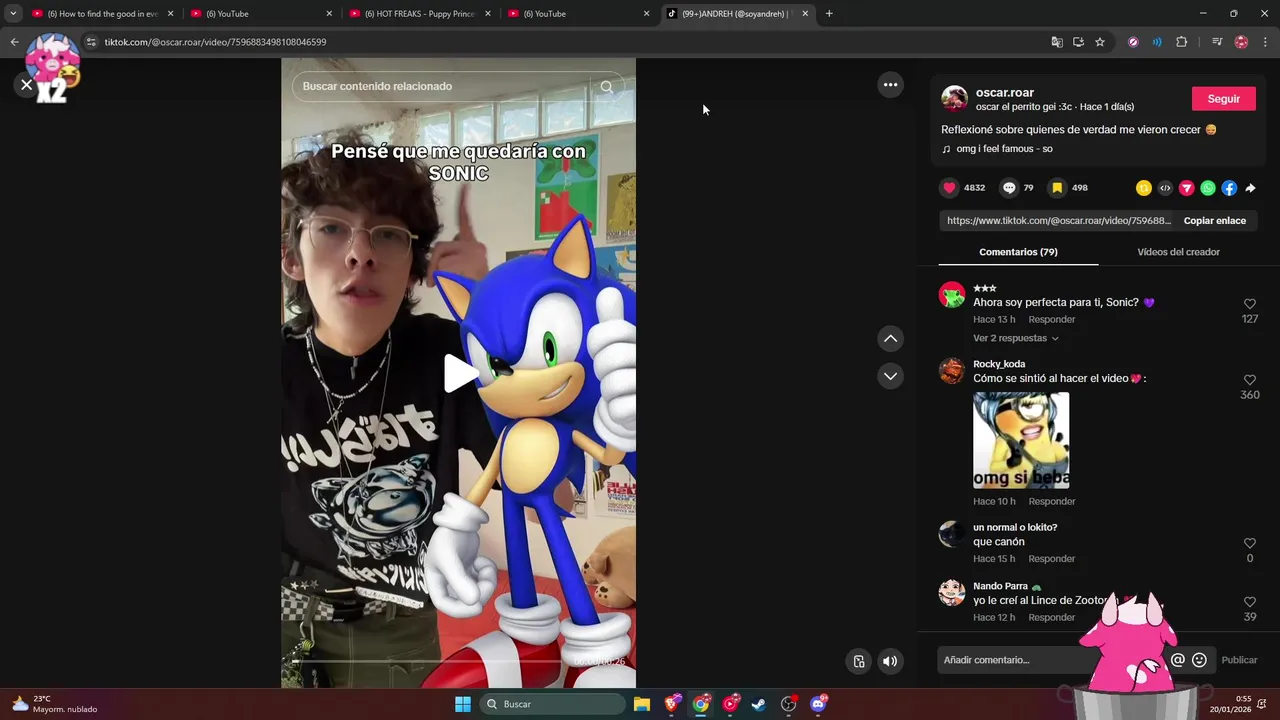Open the 'omg si beba' comment image
1280x720 pixels.
[x=1021, y=440]
